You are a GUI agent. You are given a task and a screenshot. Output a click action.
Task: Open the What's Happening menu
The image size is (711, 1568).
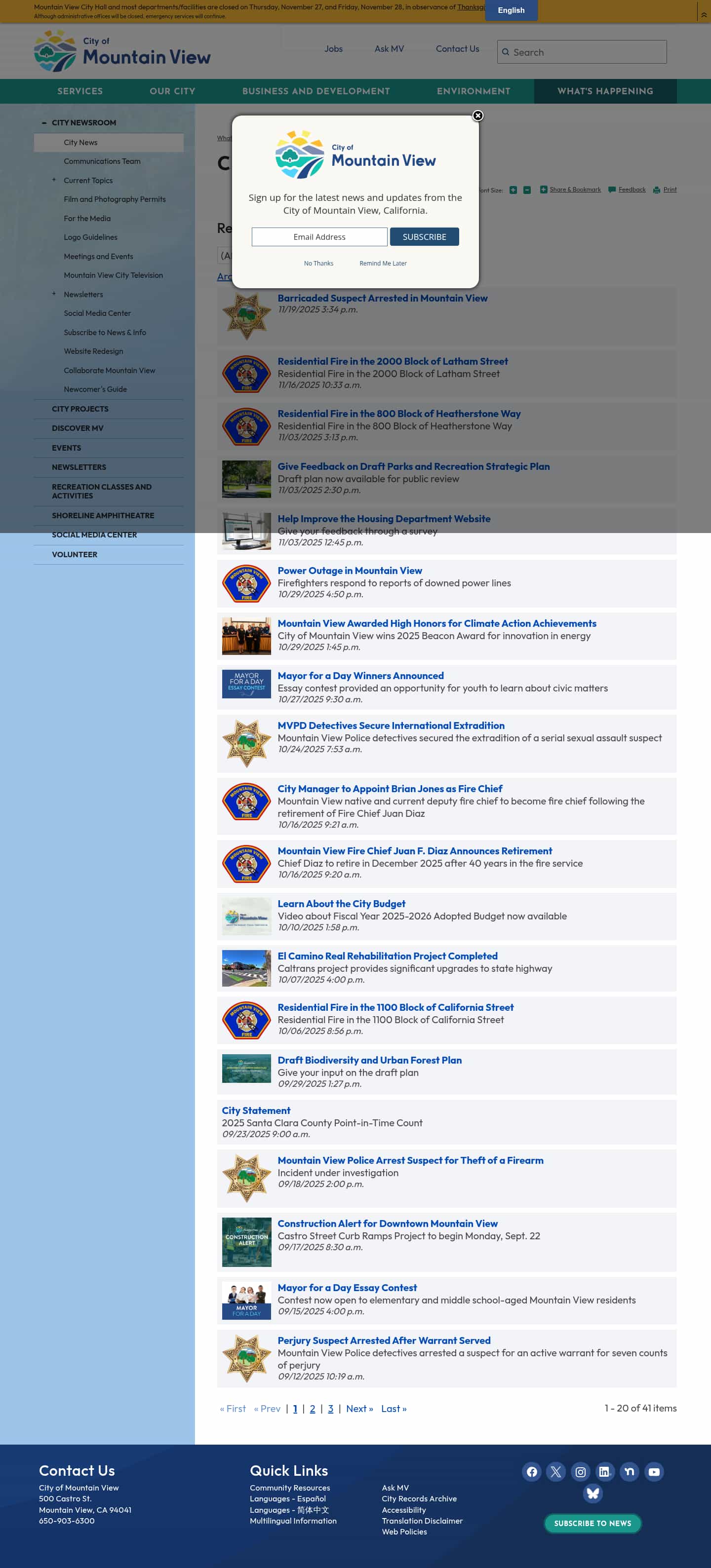click(x=605, y=91)
